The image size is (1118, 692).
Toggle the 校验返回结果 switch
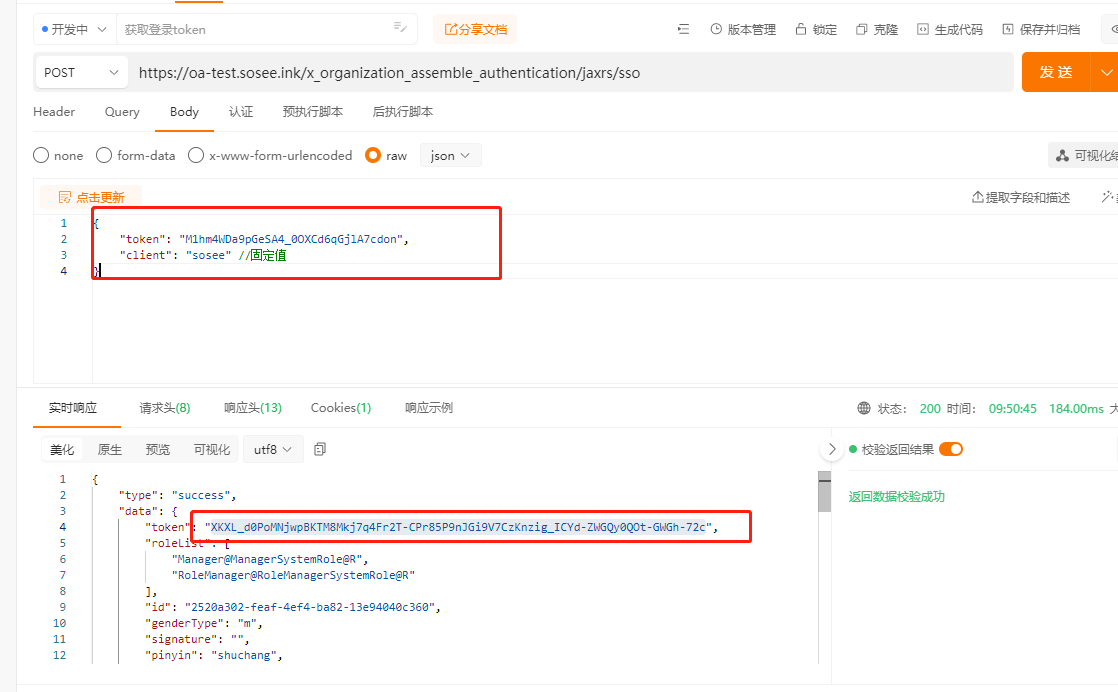(951, 449)
